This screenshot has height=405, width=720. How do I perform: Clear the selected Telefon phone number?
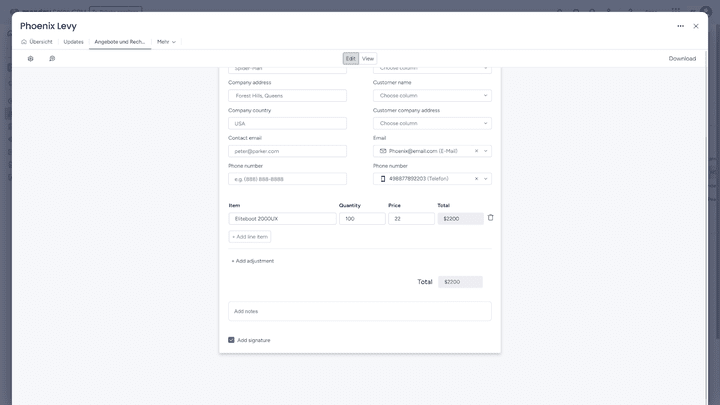click(x=476, y=179)
